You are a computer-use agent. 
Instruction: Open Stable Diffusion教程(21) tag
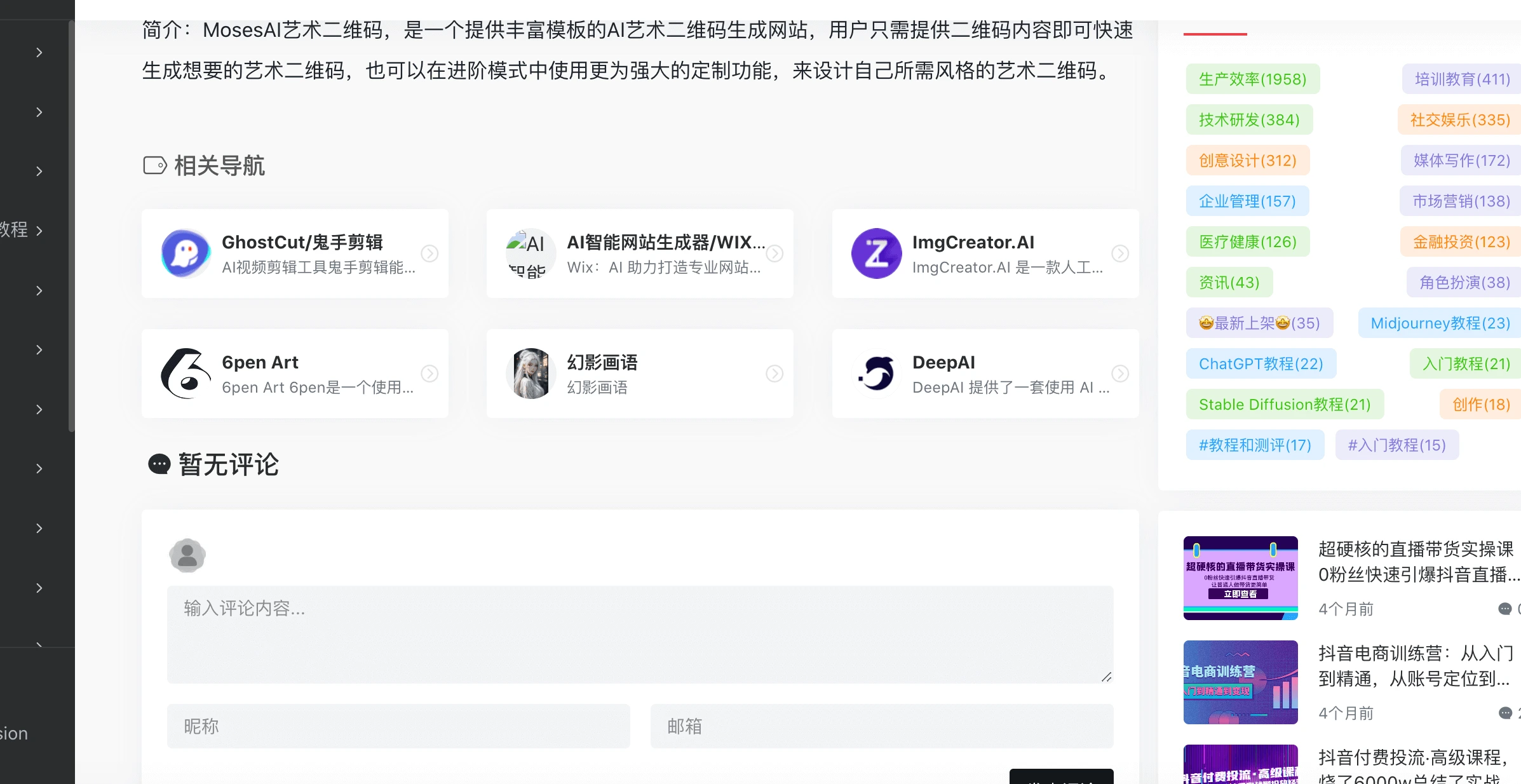(1284, 405)
